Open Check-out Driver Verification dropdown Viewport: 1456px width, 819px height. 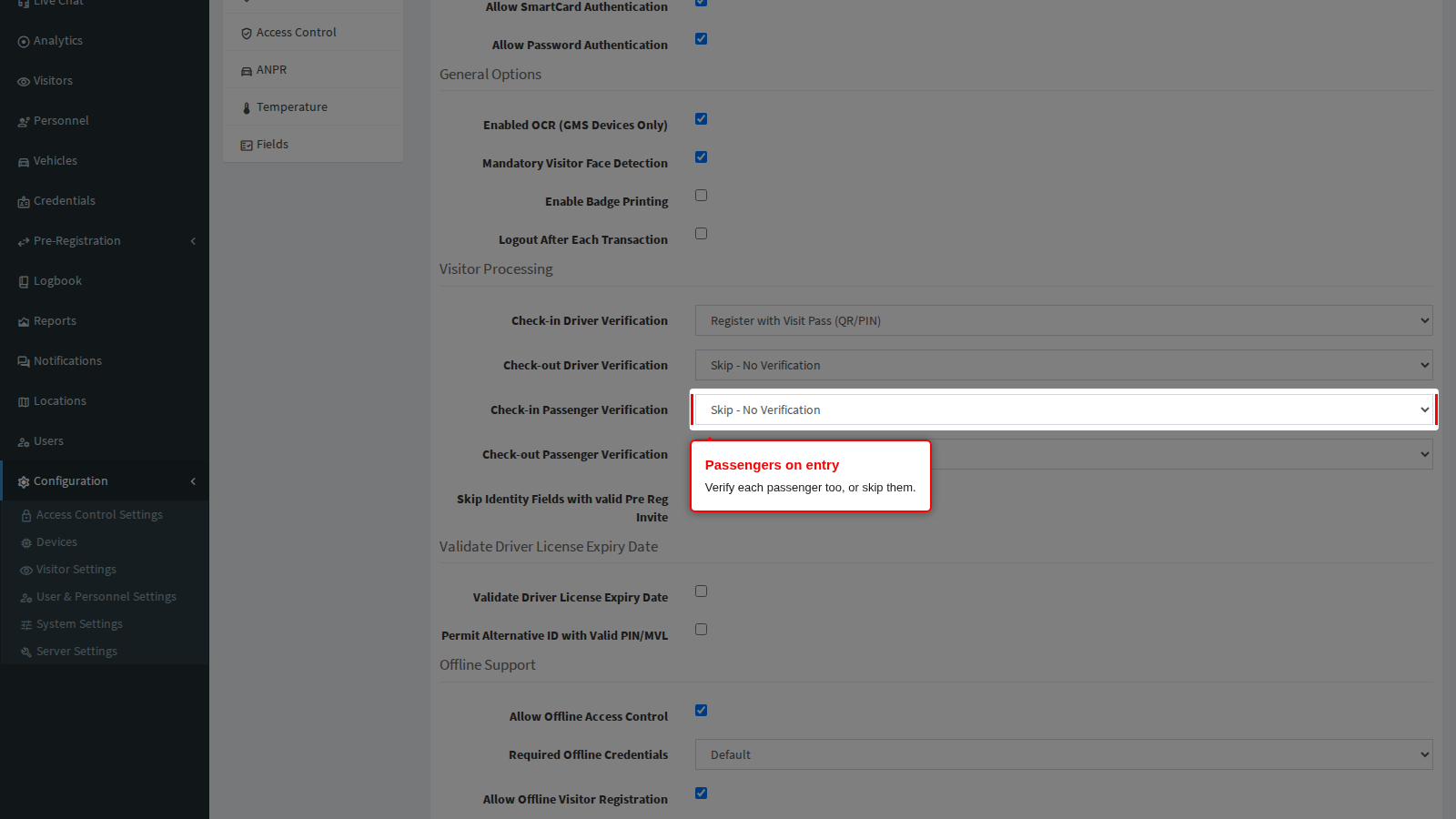1064,365
